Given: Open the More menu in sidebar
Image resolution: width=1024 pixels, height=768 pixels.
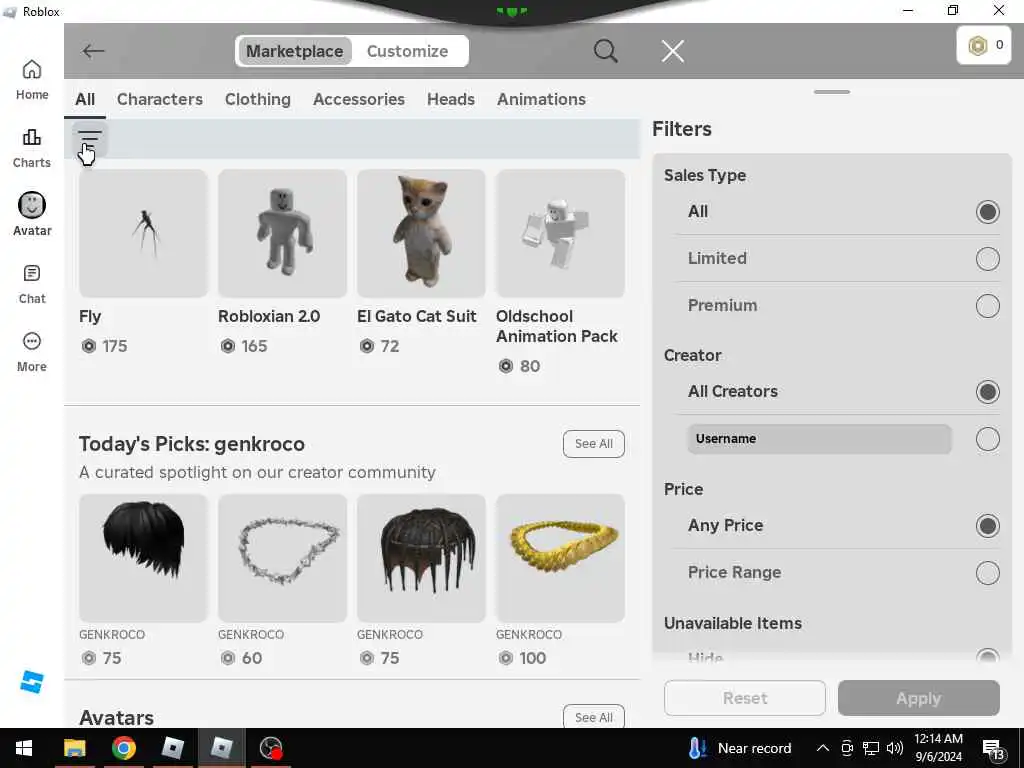Looking at the screenshot, I should tap(31, 352).
